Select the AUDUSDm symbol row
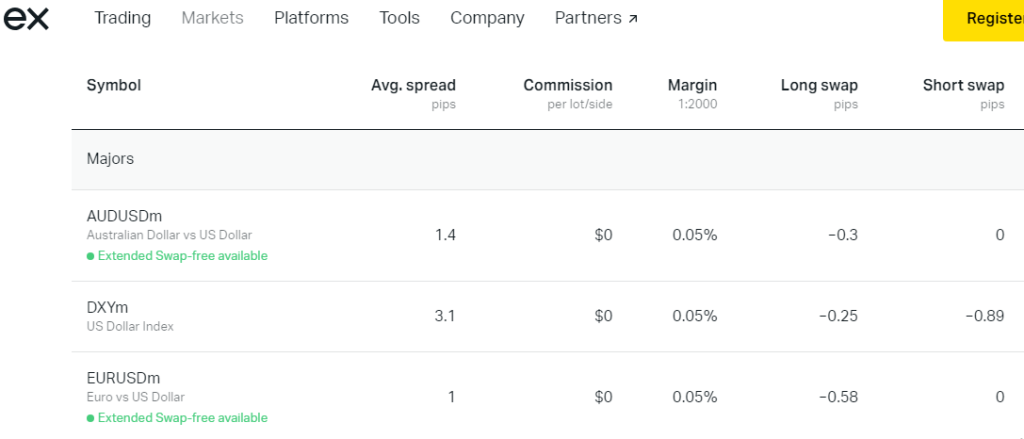This screenshot has height=439, width=1024. tap(124, 216)
